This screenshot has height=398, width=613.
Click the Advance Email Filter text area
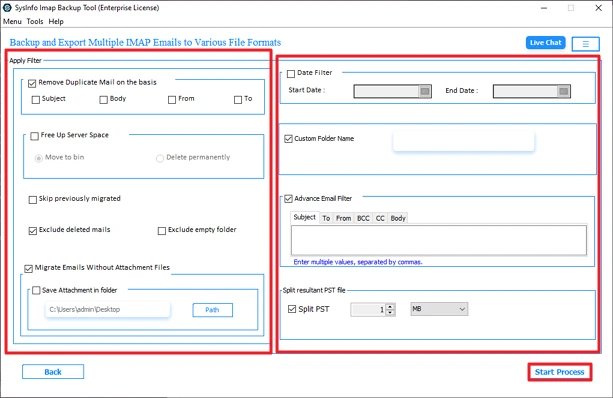[439, 240]
